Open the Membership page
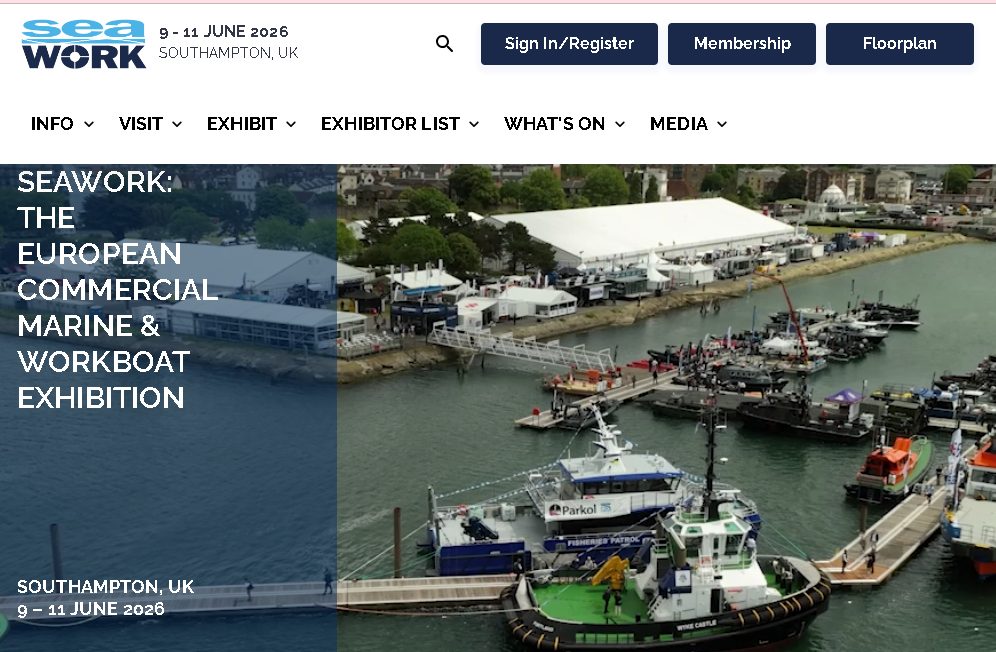The width and height of the screenshot is (996, 652). pos(741,44)
